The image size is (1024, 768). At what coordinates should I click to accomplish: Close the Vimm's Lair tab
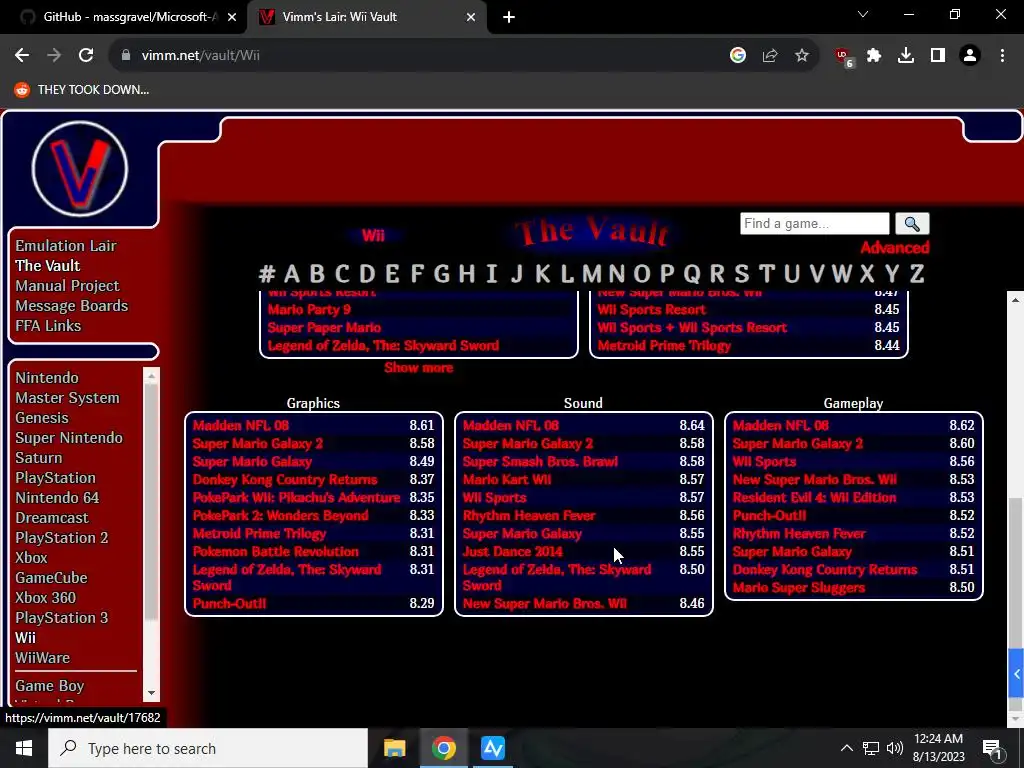click(471, 17)
